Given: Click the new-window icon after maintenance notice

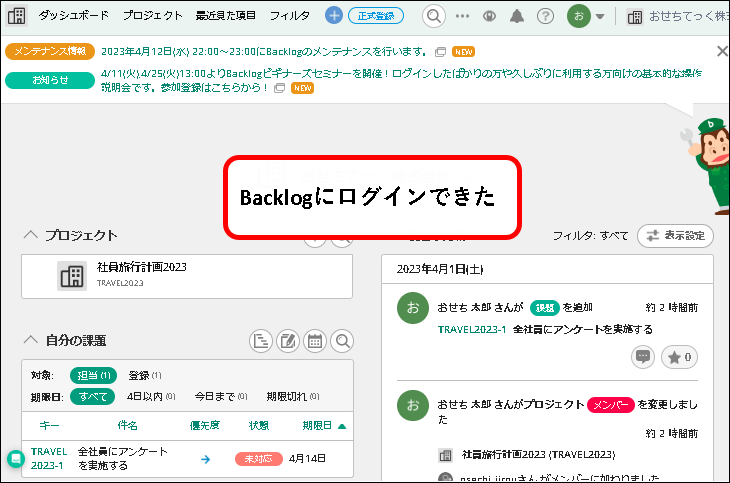Looking at the screenshot, I should [x=440, y=52].
